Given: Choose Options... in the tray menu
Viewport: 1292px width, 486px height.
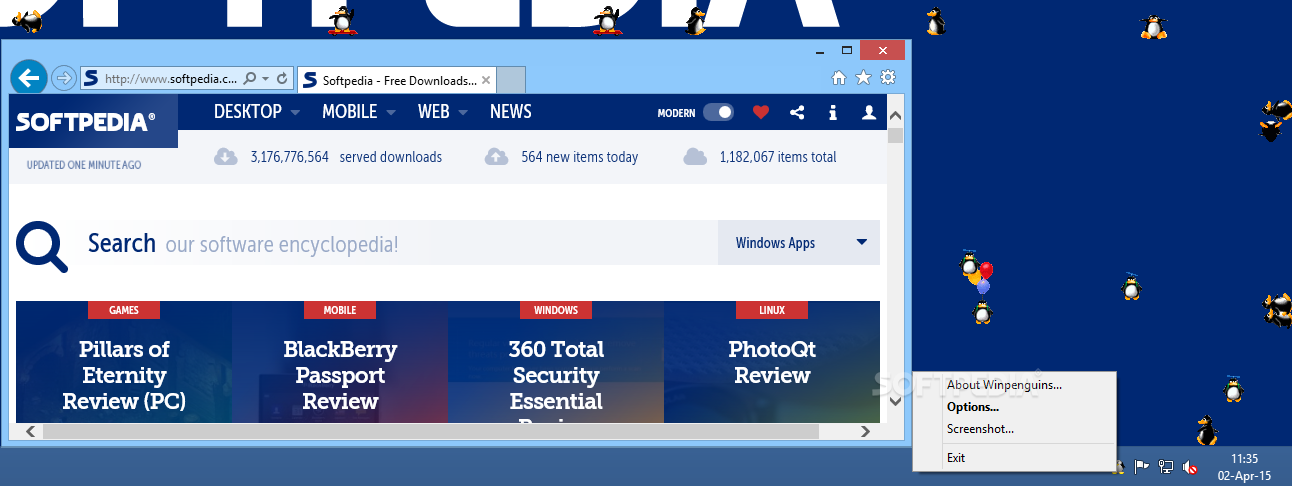Looking at the screenshot, I should (973, 407).
